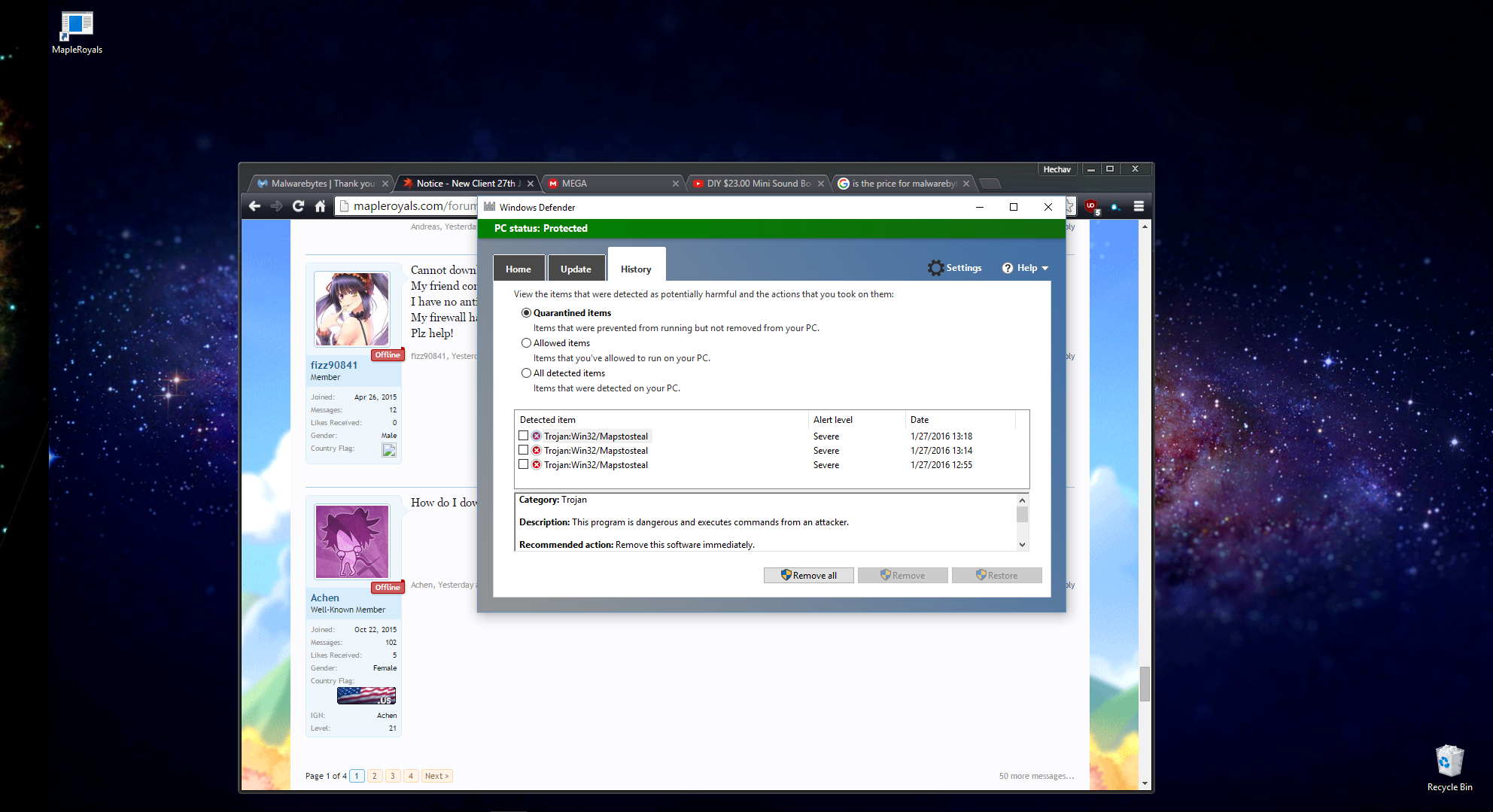Go to forum page 4
1493x812 pixels.
pos(411,776)
